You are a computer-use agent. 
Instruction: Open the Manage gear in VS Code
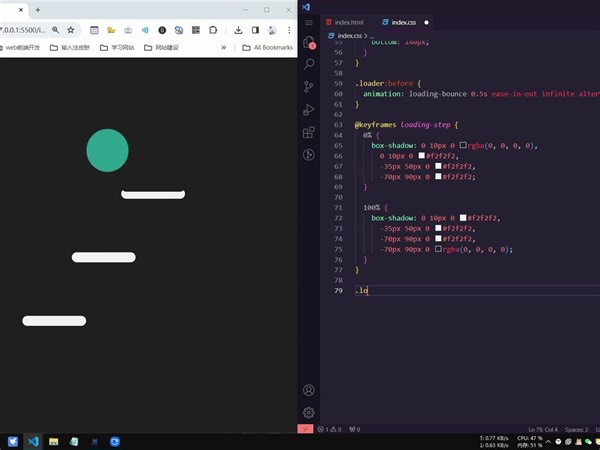(x=309, y=412)
